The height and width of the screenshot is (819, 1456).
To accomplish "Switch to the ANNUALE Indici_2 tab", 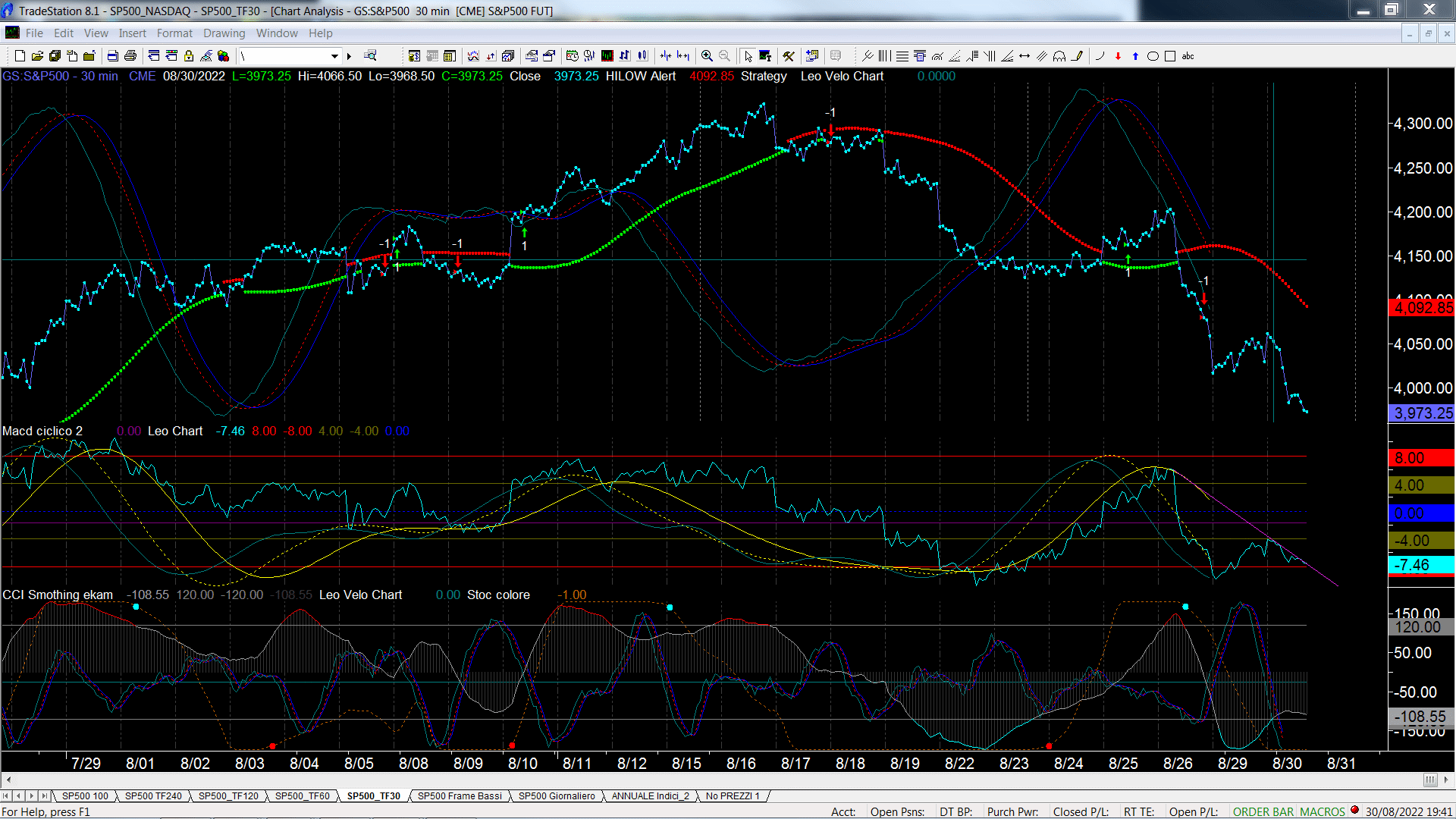I will (x=651, y=796).
